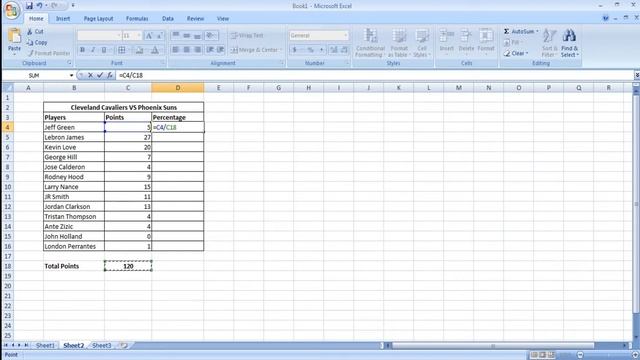Viewport: 640px width, 360px height.
Task: Save the workbook from quick access toolbar
Action: click(x=29, y=6)
